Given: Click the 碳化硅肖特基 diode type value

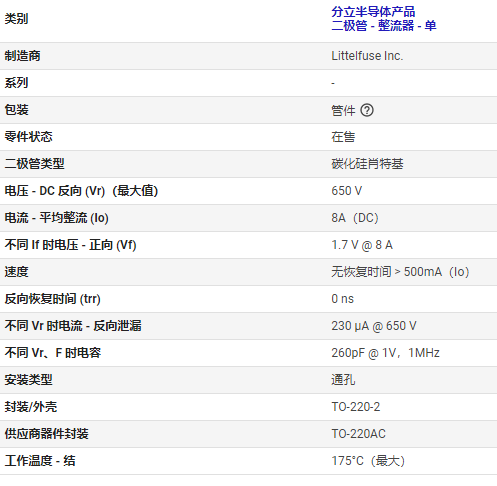Looking at the screenshot, I should pyautogui.click(x=367, y=164).
